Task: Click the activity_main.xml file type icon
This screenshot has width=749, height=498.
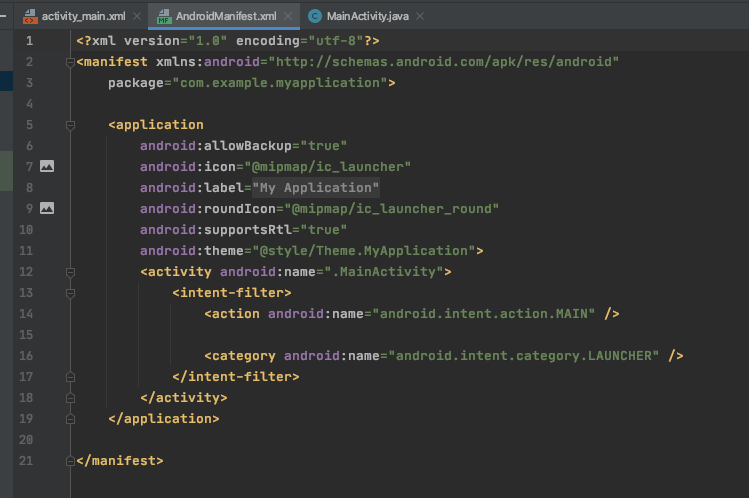Action: point(30,16)
